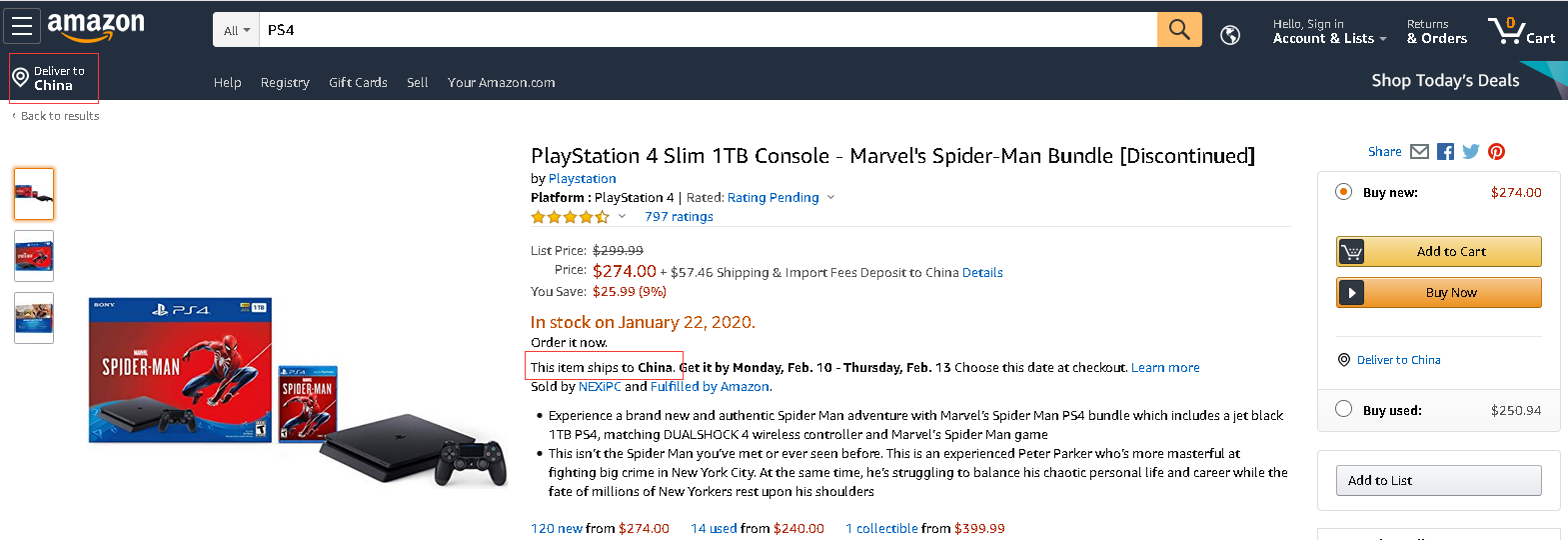Pin product on Pinterest

[x=1496, y=152]
